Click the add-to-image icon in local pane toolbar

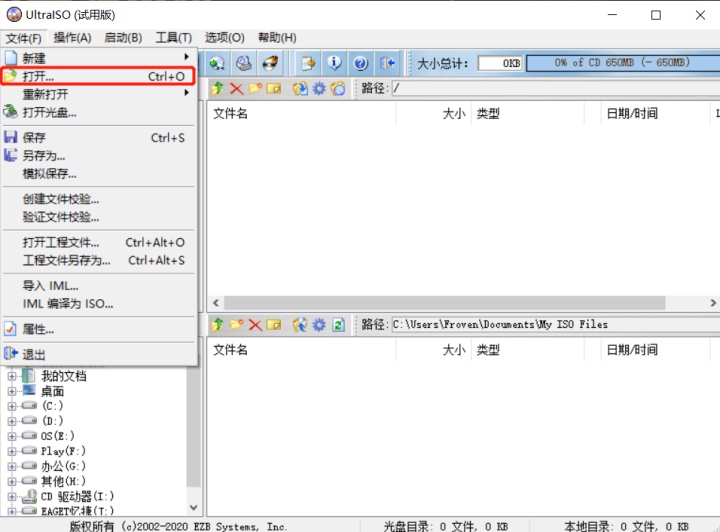300,325
